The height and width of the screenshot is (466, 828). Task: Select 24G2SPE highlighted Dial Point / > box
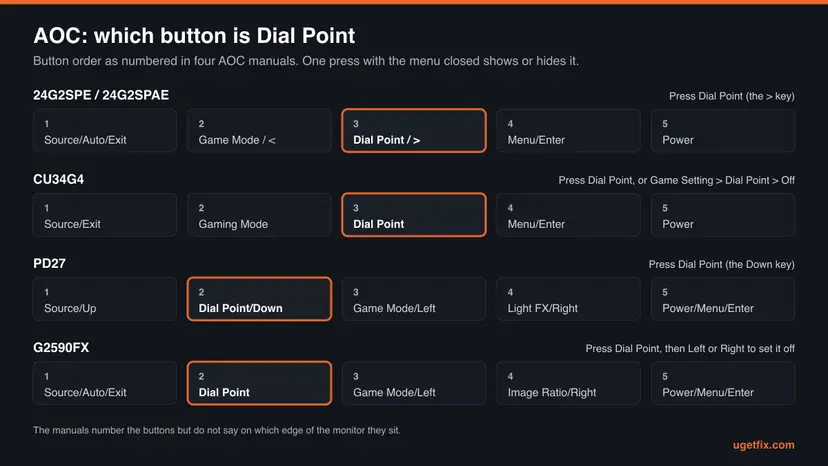(x=414, y=131)
